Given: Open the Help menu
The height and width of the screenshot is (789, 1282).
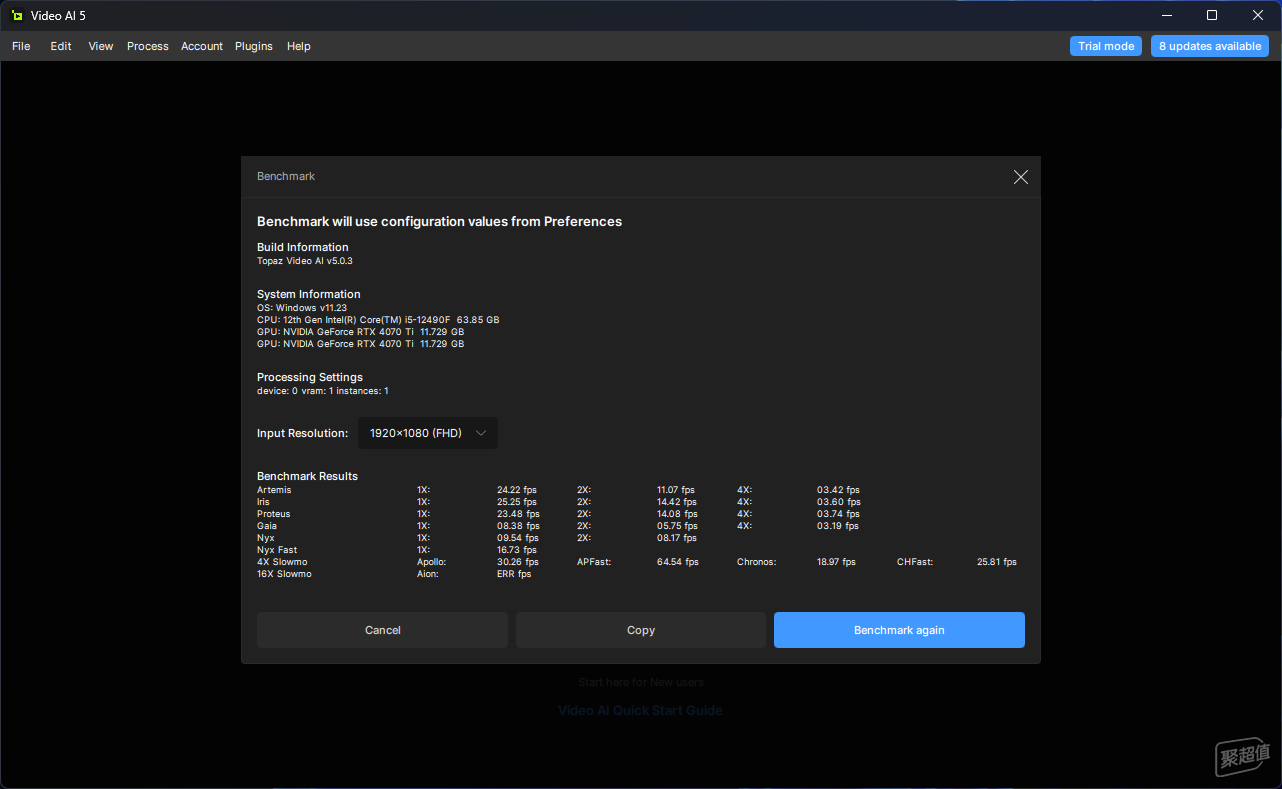Looking at the screenshot, I should pos(299,46).
